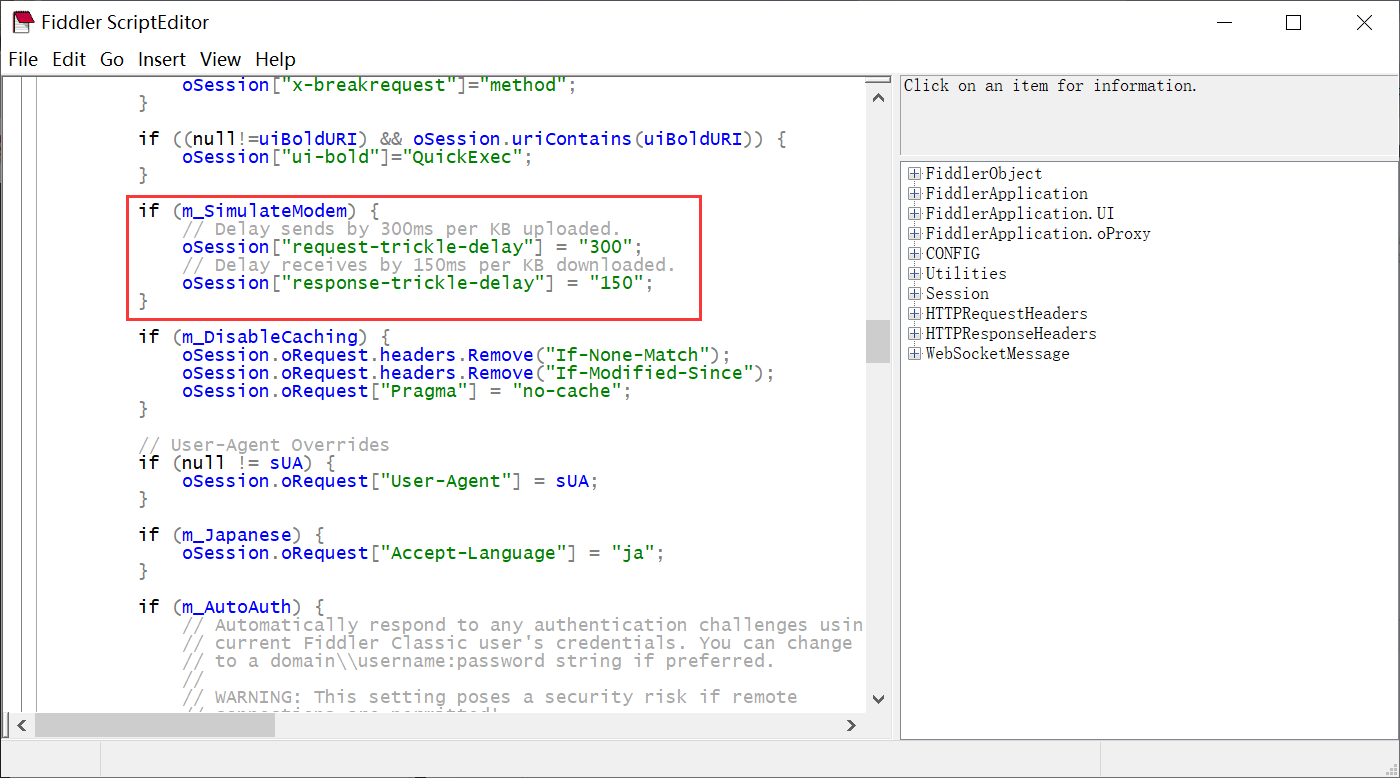This screenshot has width=1400, height=778.
Task: Open the Go menu
Action: (112, 59)
